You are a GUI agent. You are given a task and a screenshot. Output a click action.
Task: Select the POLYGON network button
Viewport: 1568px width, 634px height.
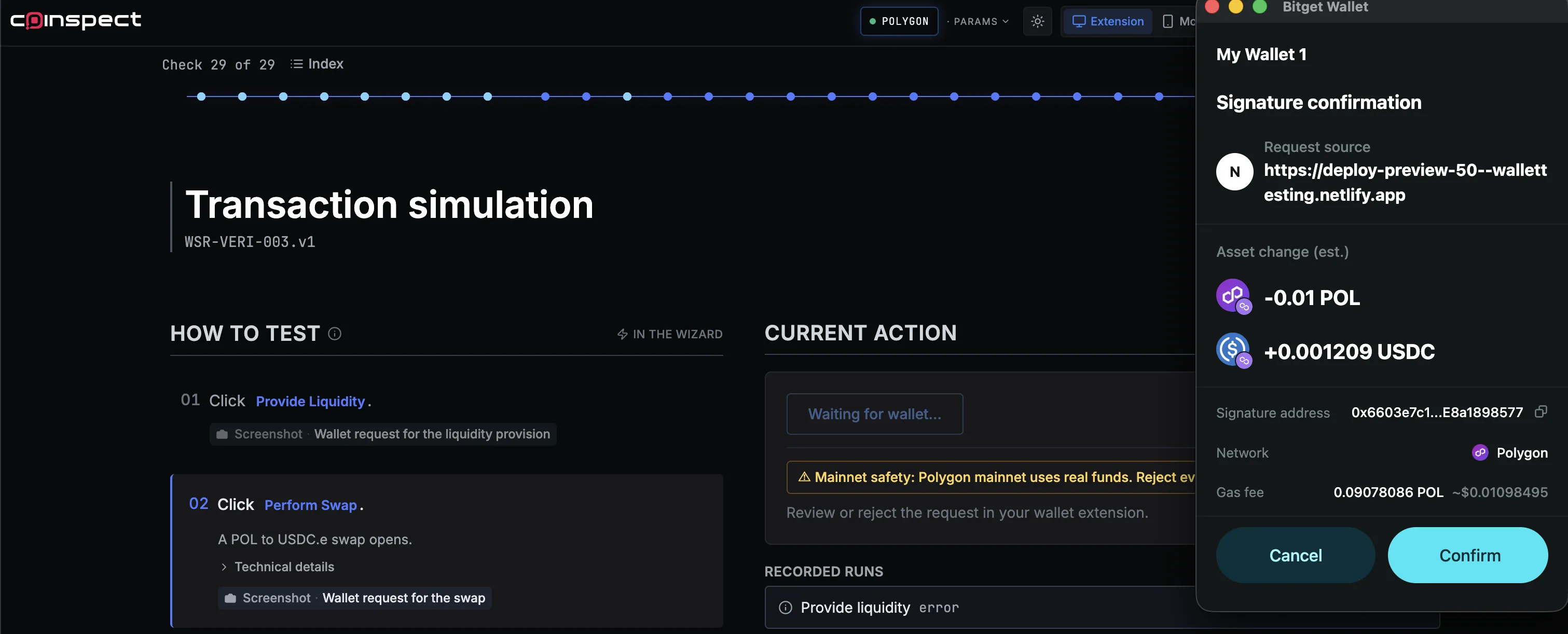point(899,21)
